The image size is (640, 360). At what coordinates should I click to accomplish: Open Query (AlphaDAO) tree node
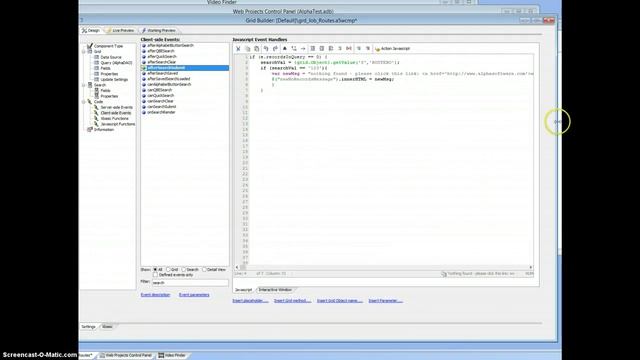point(116,63)
